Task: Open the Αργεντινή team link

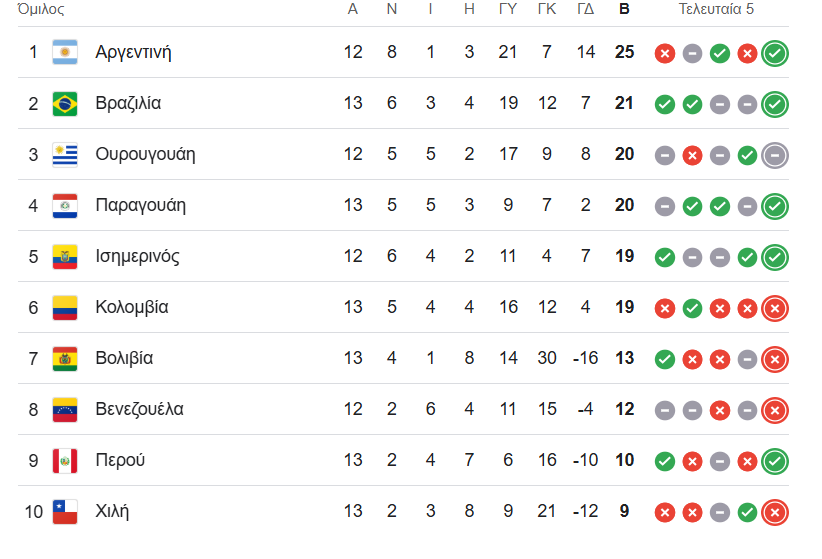Action: pos(133,52)
